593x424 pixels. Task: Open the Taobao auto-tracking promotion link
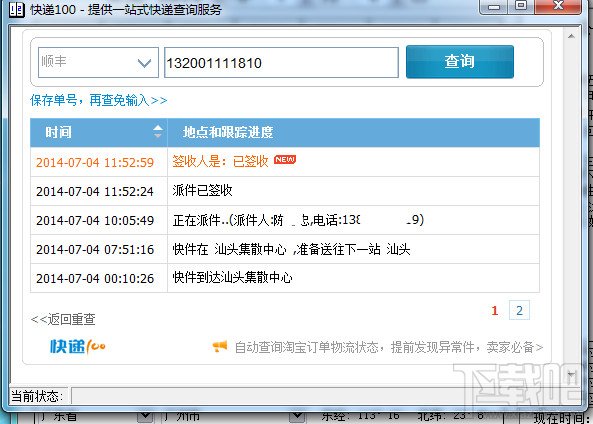[389, 347]
